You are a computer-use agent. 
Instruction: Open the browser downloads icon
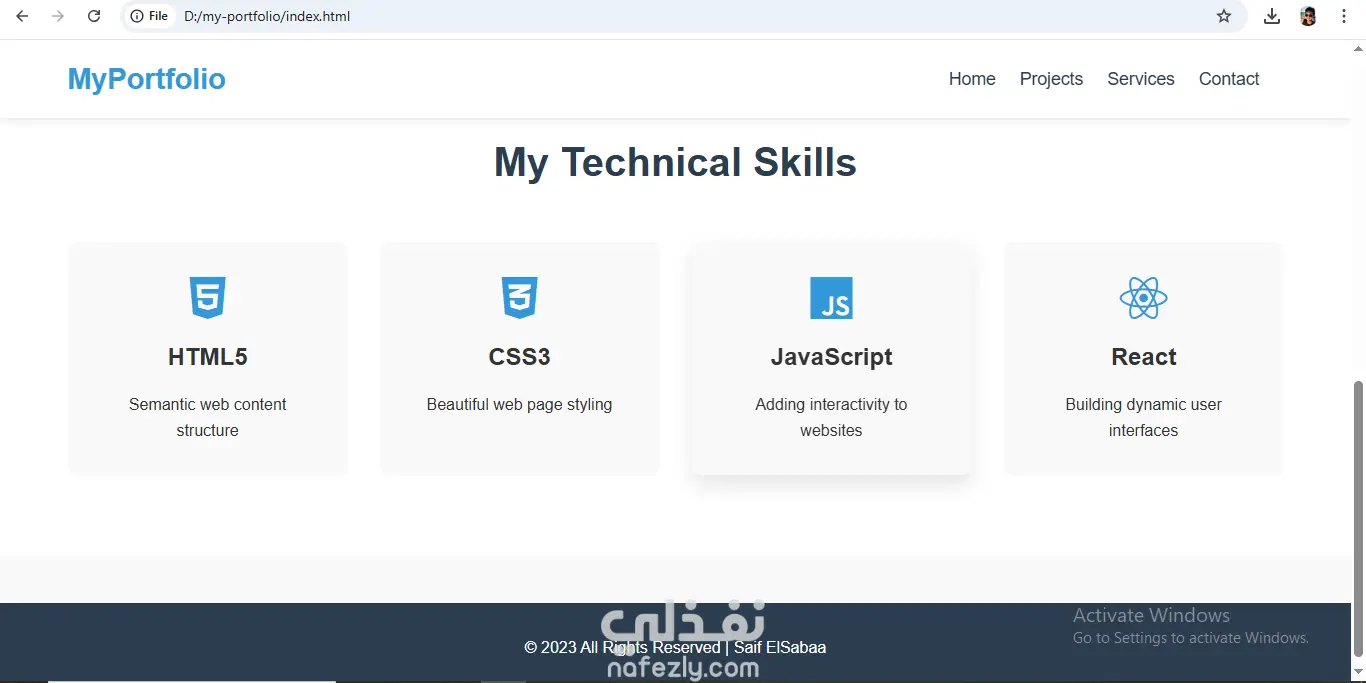[x=1272, y=16]
